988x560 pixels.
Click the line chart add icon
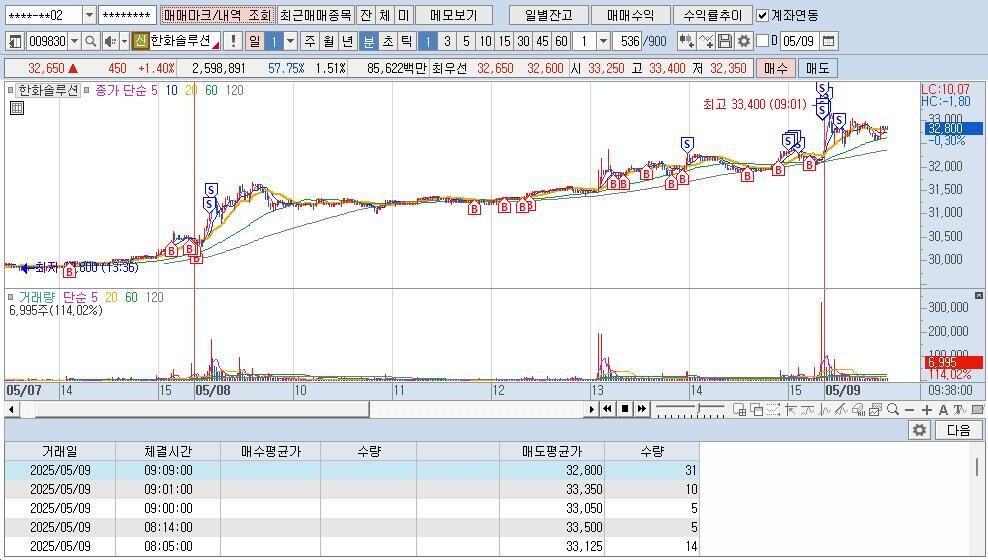(x=706, y=41)
